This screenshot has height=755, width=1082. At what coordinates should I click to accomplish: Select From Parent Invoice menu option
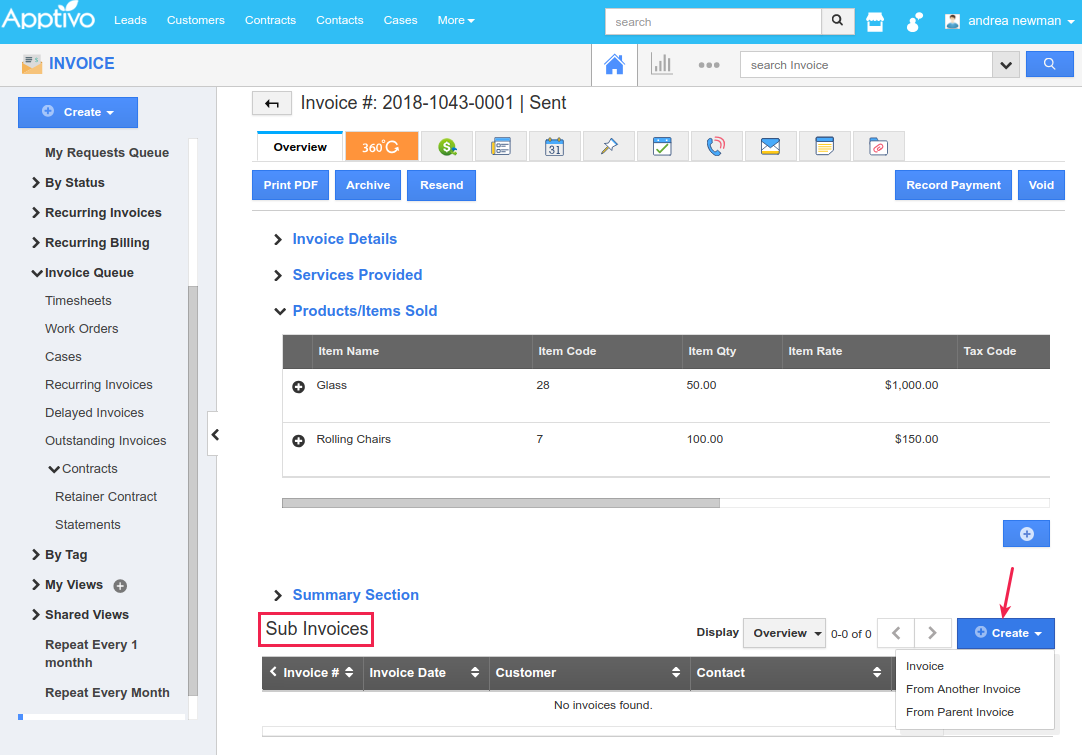tap(959, 712)
